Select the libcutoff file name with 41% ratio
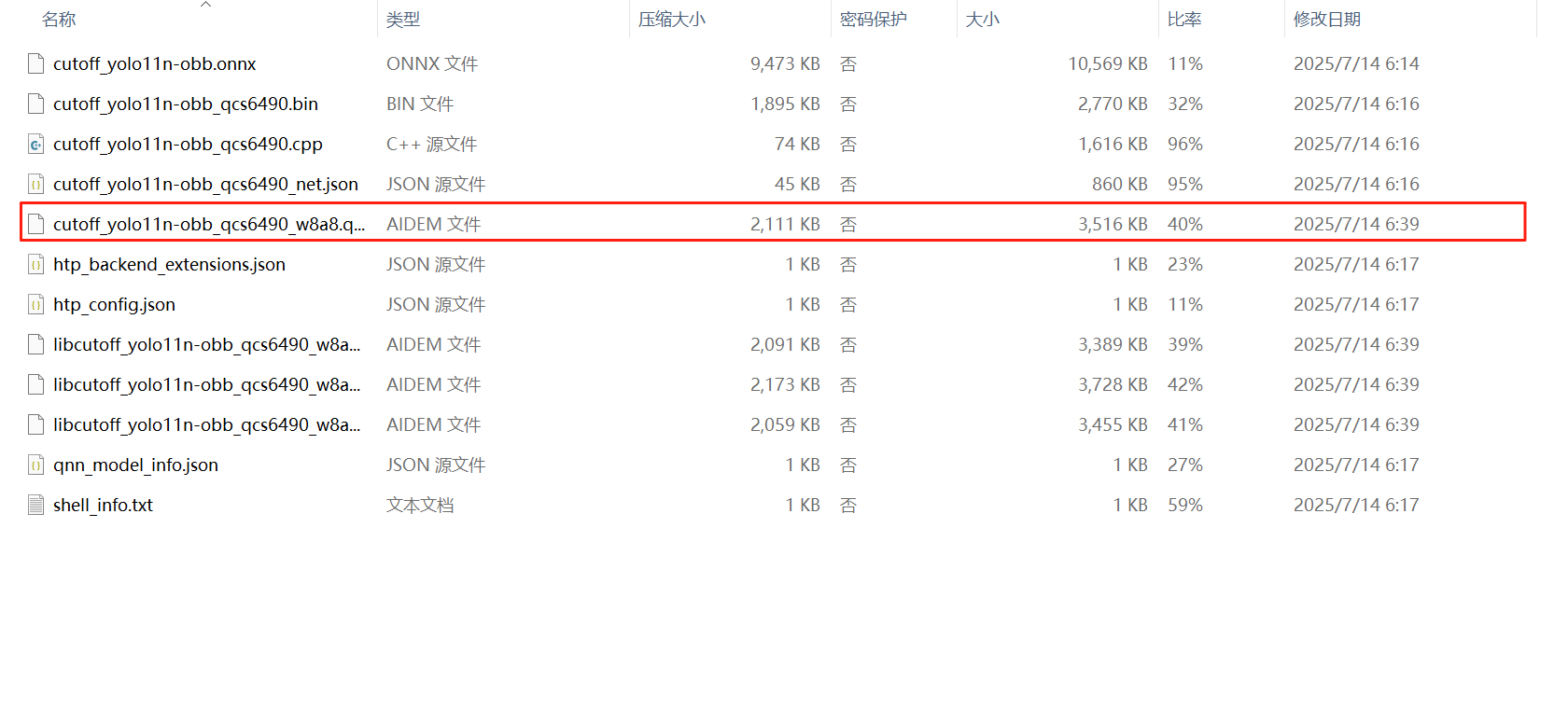This screenshot has width=1568, height=722. coord(206,424)
